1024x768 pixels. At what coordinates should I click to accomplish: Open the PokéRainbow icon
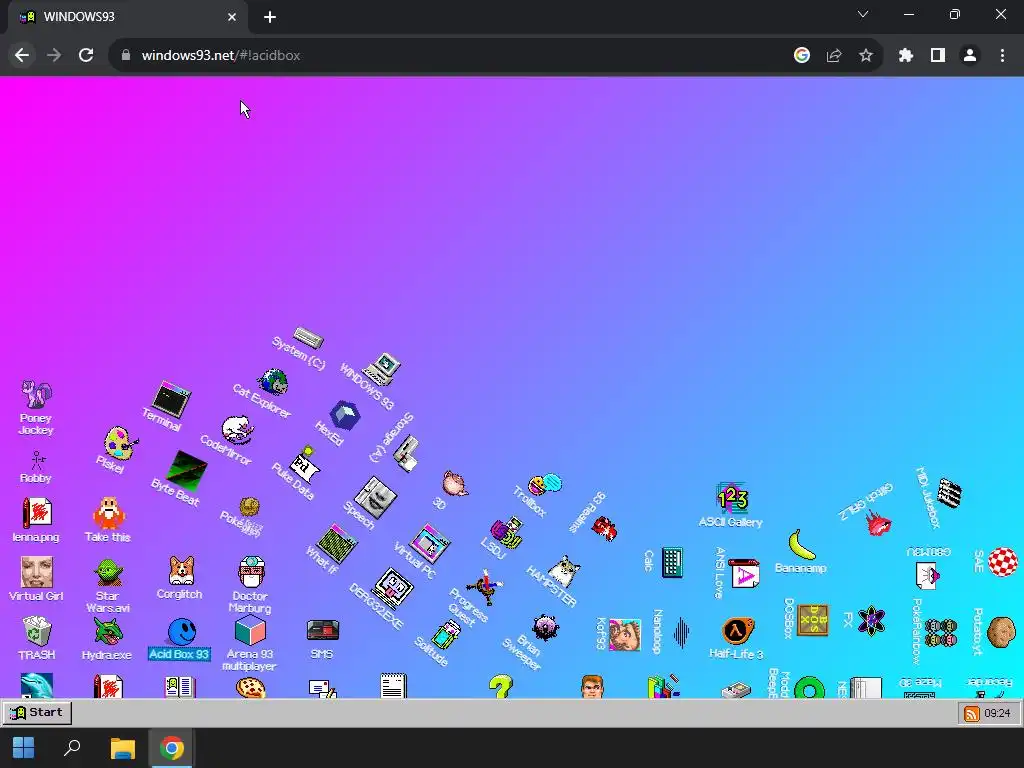(940, 633)
